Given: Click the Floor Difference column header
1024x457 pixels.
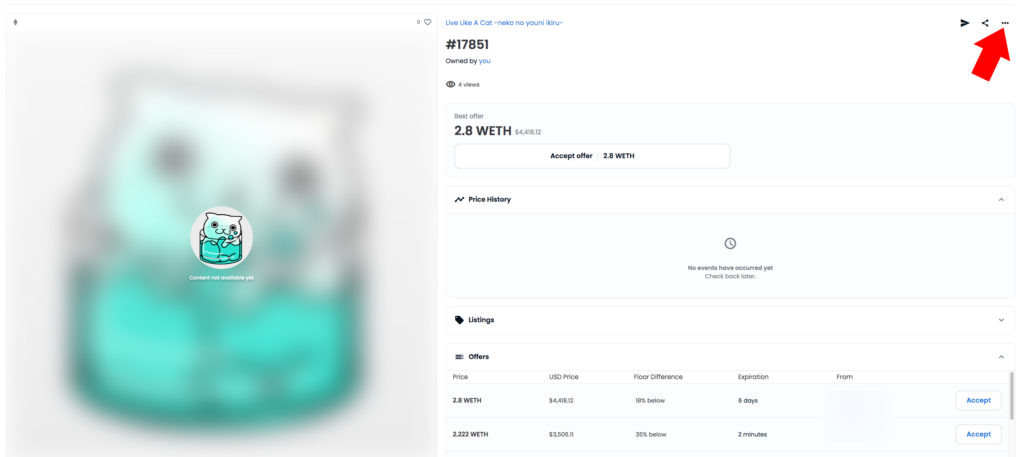Looking at the screenshot, I should point(658,377).
